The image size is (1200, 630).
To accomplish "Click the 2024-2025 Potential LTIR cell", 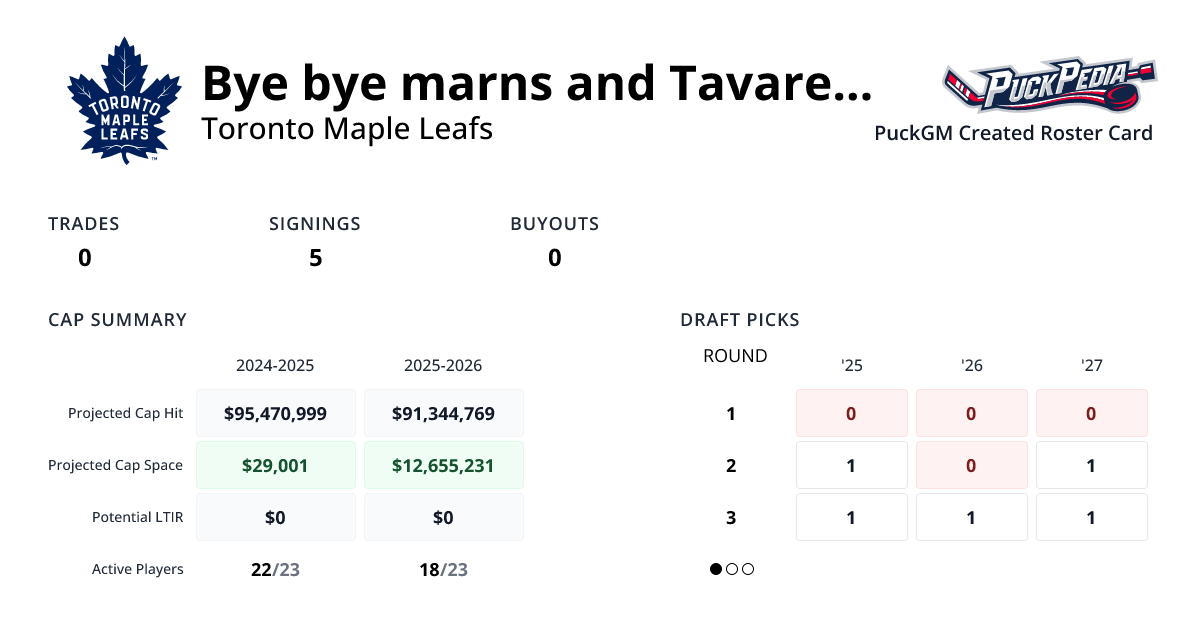I will [275, 517].
